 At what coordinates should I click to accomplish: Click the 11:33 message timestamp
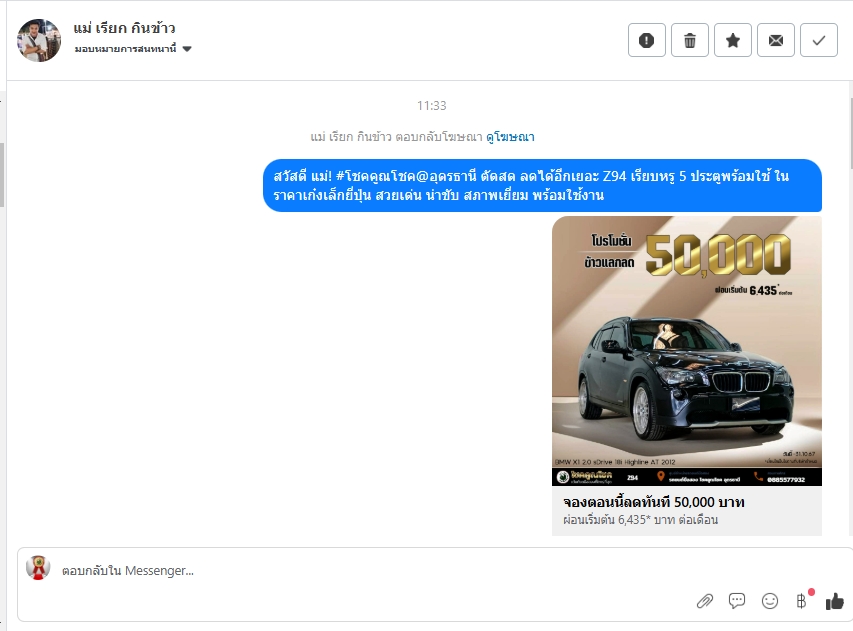pos(431,106)
